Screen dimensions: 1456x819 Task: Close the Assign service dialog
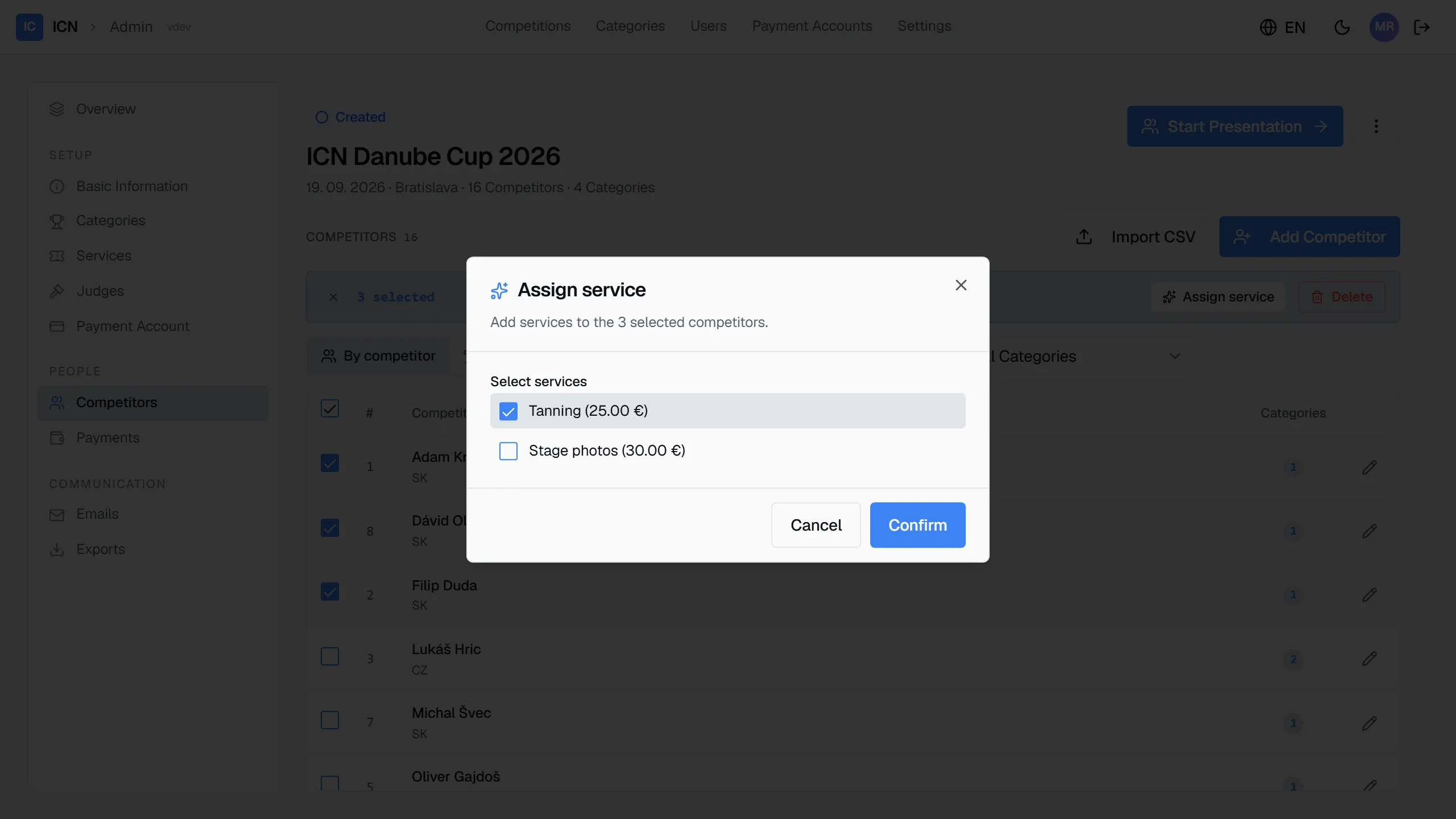click(961, 285)
